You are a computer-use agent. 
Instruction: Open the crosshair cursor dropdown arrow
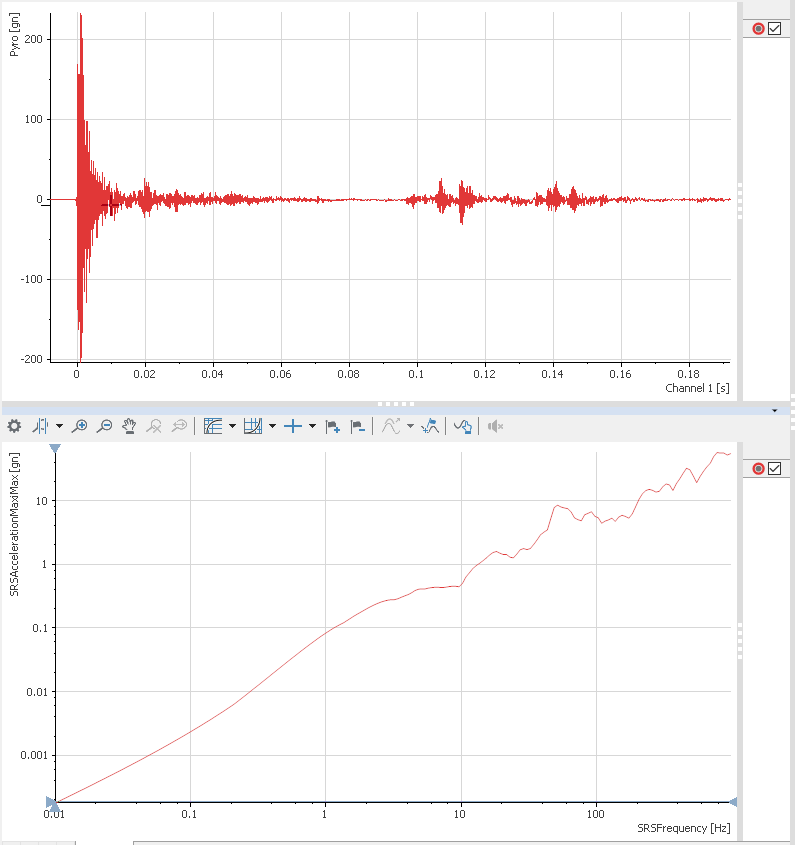tap(312, 426)
